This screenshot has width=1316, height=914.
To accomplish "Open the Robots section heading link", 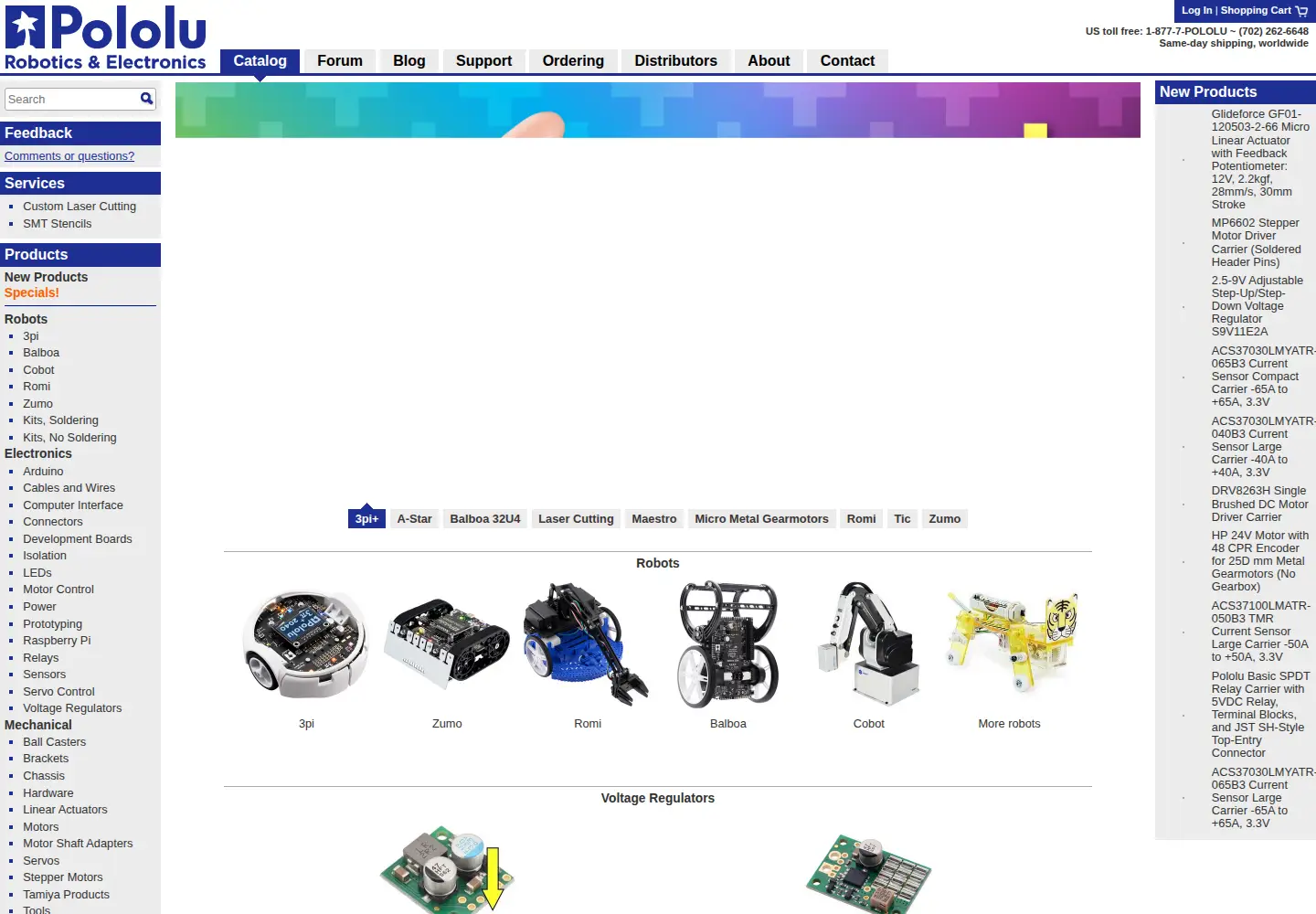I will tap(658, 563).
